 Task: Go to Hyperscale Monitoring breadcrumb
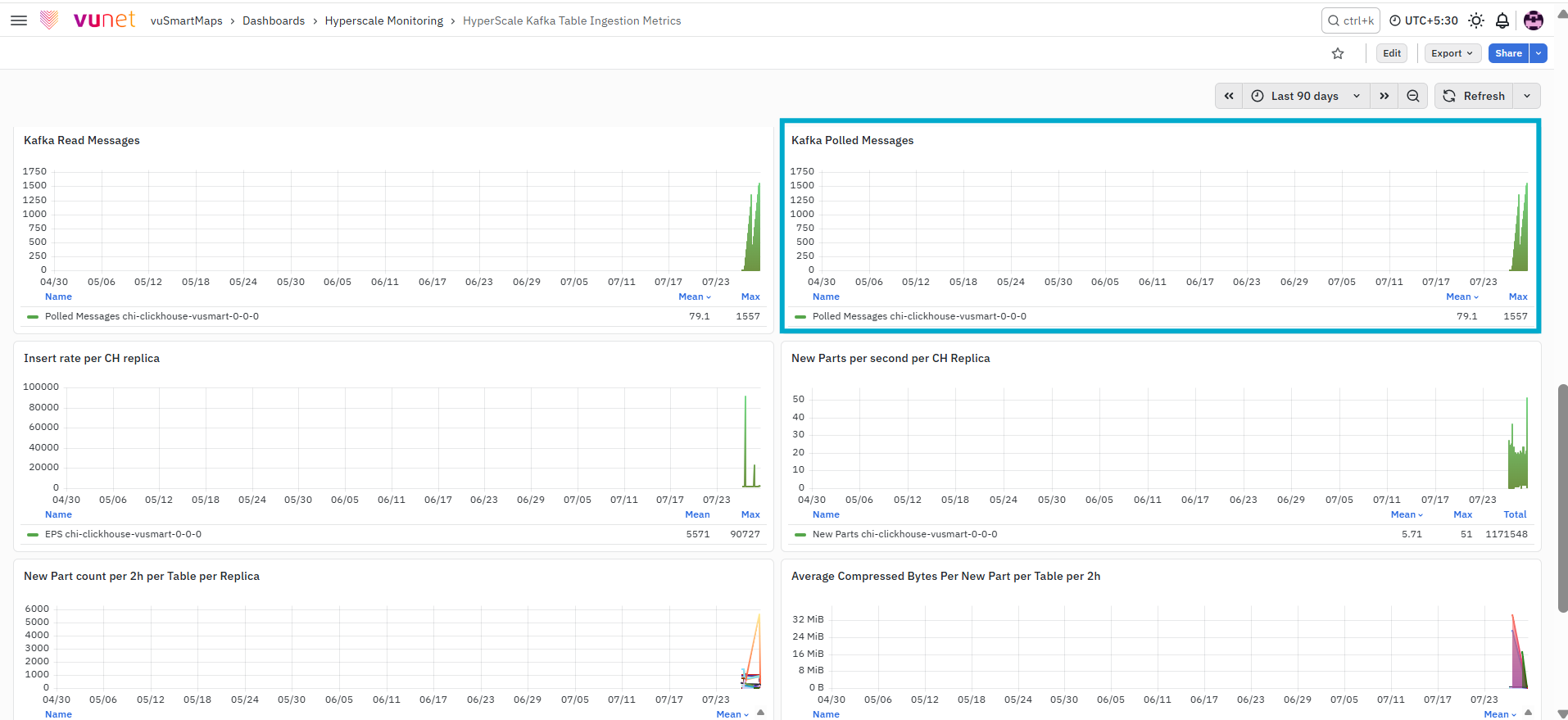pos(384,20)
